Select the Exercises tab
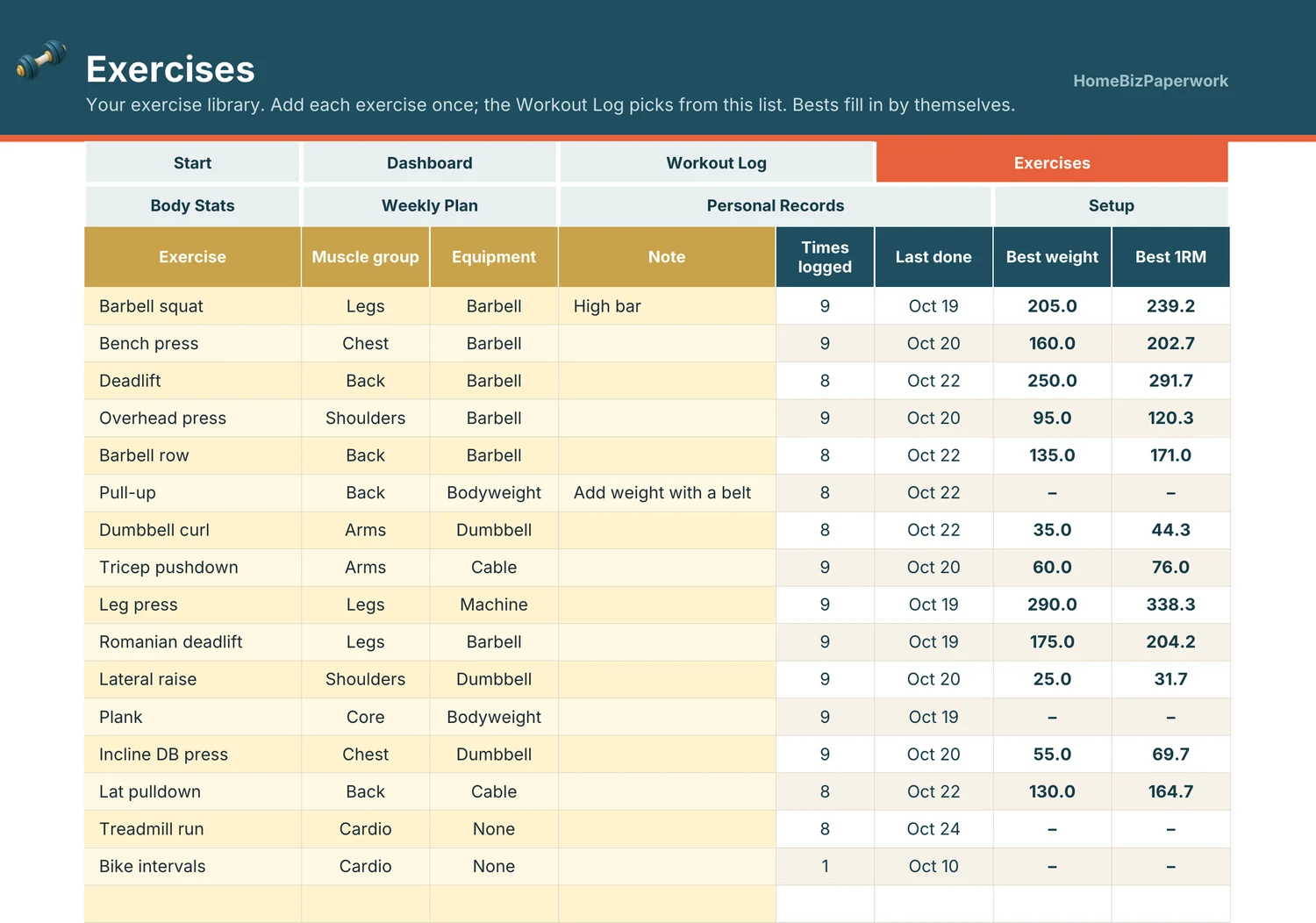 [x=1052, y=163]
